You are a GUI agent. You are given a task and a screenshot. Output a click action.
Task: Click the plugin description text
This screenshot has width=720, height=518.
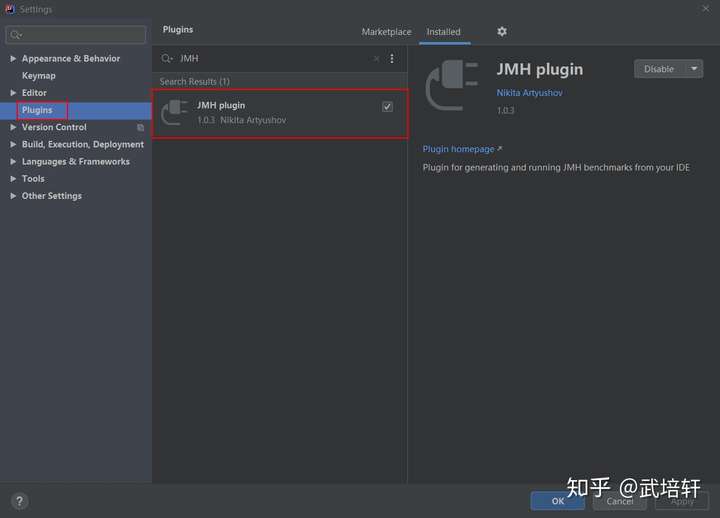point(556,168)
